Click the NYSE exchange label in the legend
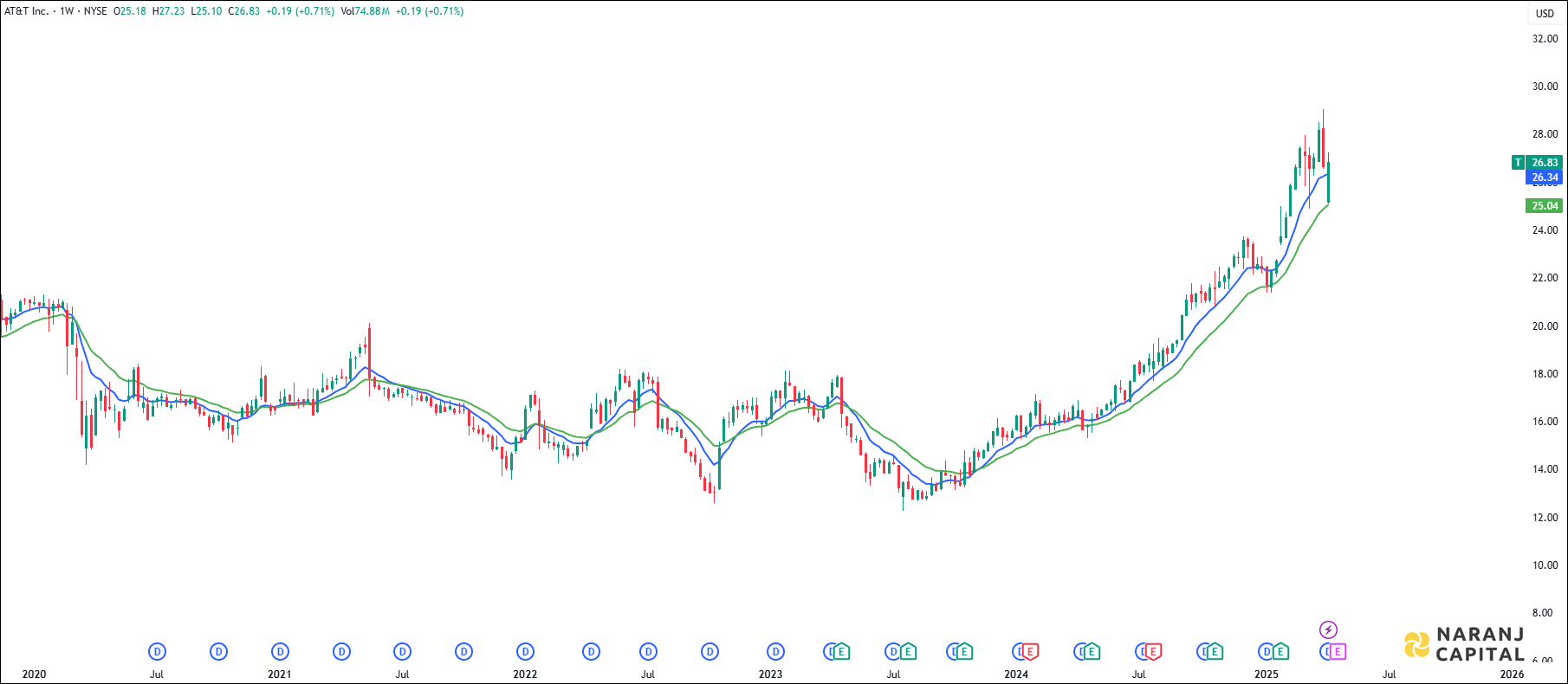Screen dimensions: 1568x684 tap(95, 11)
